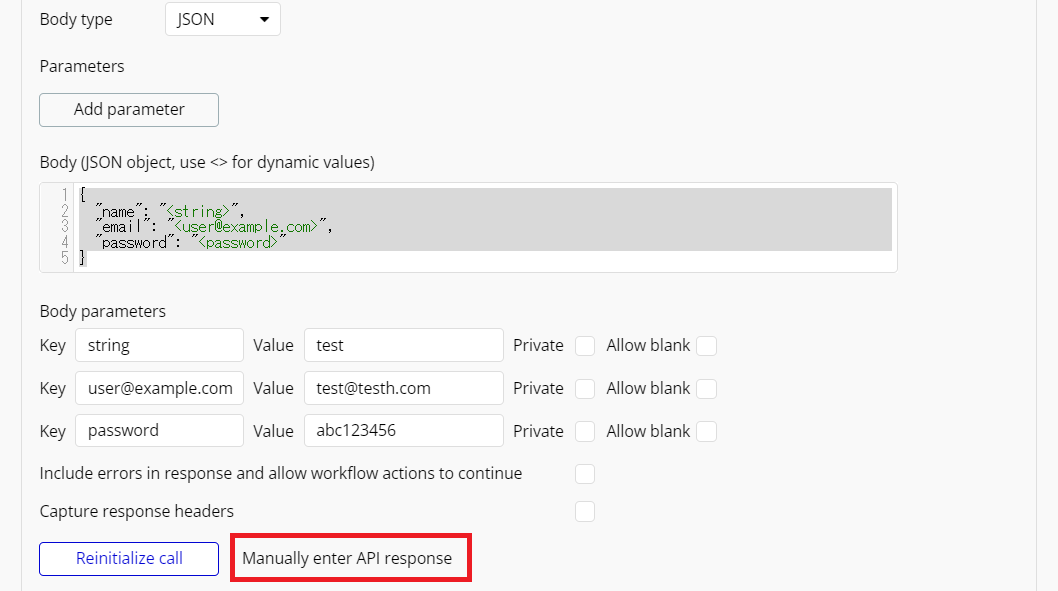
Task: Click the Body parameters heading text
Action: pyautogui.click(x=103, y=311)
